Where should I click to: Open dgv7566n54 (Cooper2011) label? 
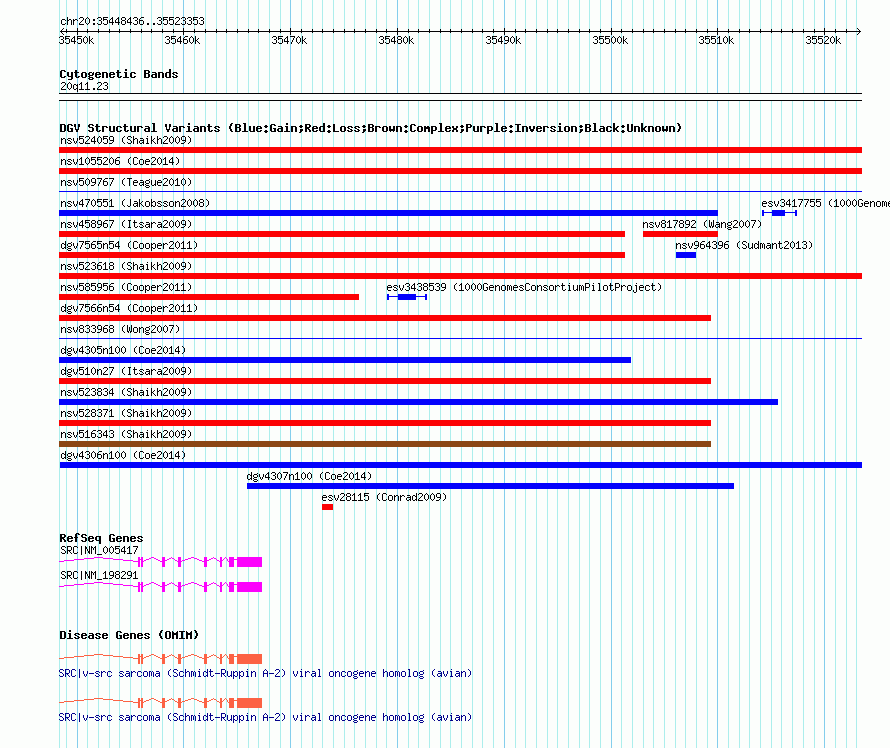pos(129,308)
